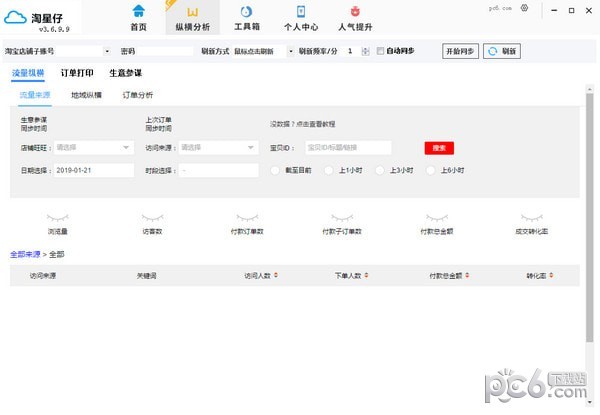Screen dimensions: 600x415
Task: Expand the 淘宝店铺子账号 account dropdown
Action: (107, 51)
